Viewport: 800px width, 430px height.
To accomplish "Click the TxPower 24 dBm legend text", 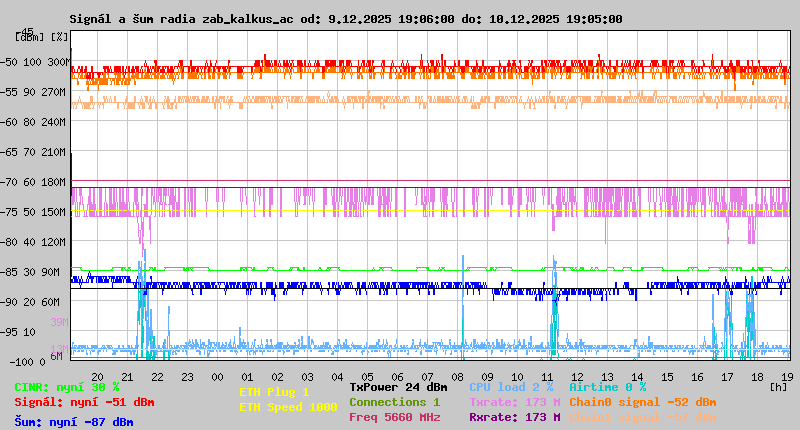I will point(398,387).
